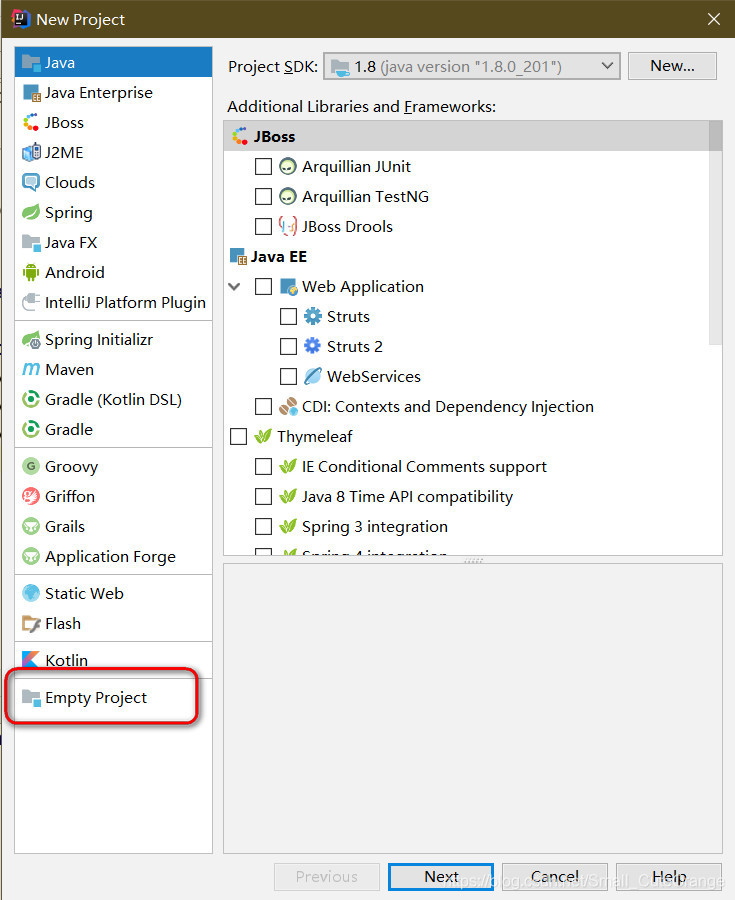
Task: Tick the WebServices checkbox
Action: pyautogui.click(x=288, y=377)
